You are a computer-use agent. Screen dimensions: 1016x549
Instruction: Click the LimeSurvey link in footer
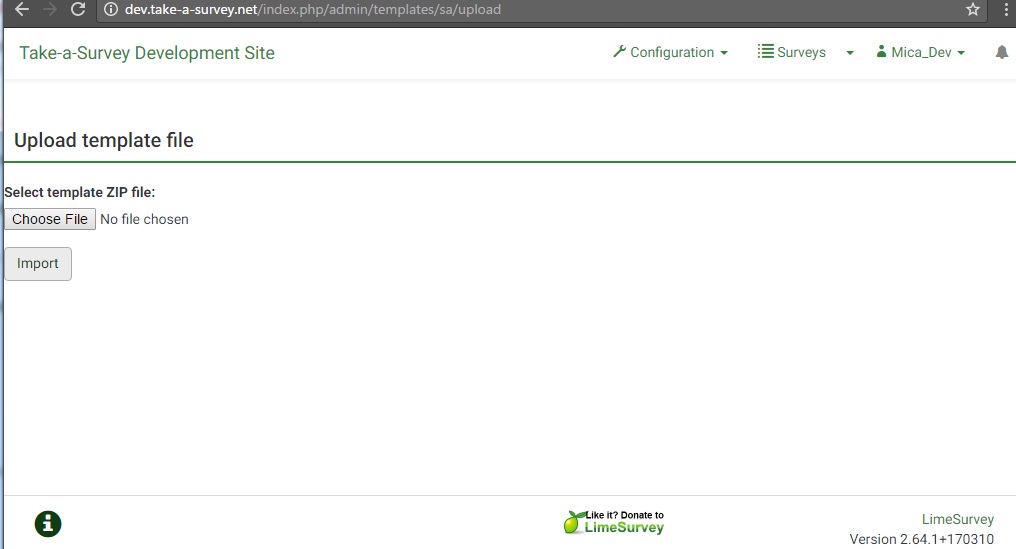(x=958, y=519)
